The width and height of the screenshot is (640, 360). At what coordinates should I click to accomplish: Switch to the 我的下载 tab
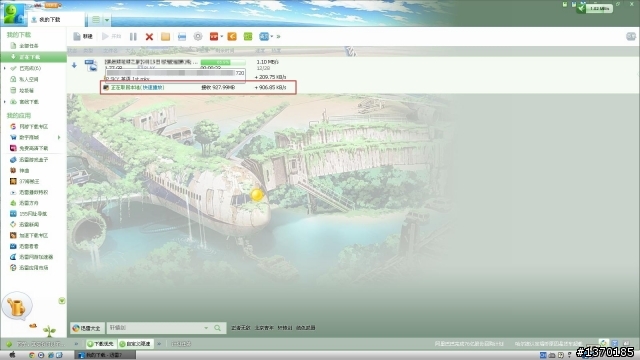[x=56, y=19]
